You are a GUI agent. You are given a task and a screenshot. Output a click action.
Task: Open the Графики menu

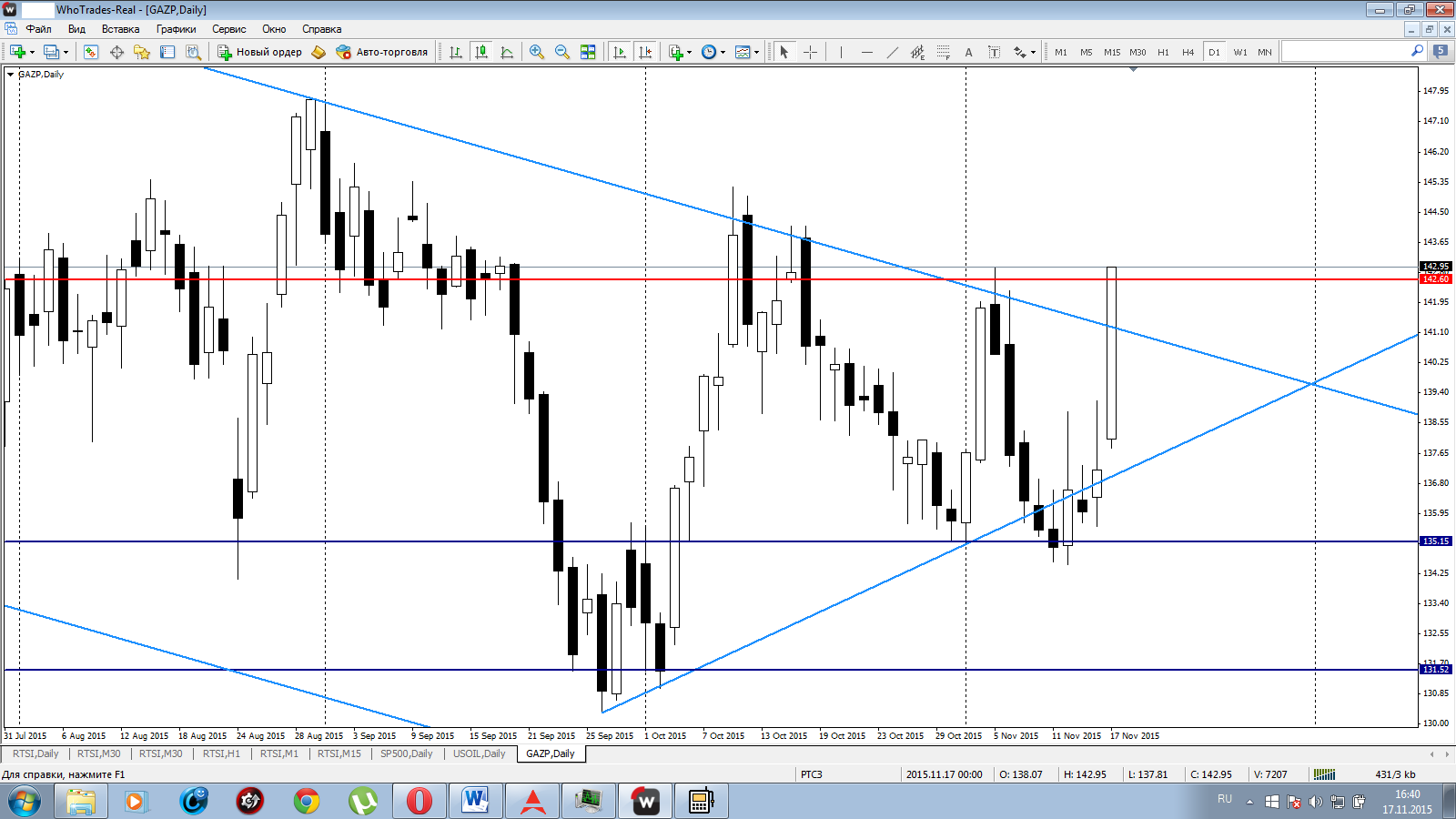coord(176,29)
